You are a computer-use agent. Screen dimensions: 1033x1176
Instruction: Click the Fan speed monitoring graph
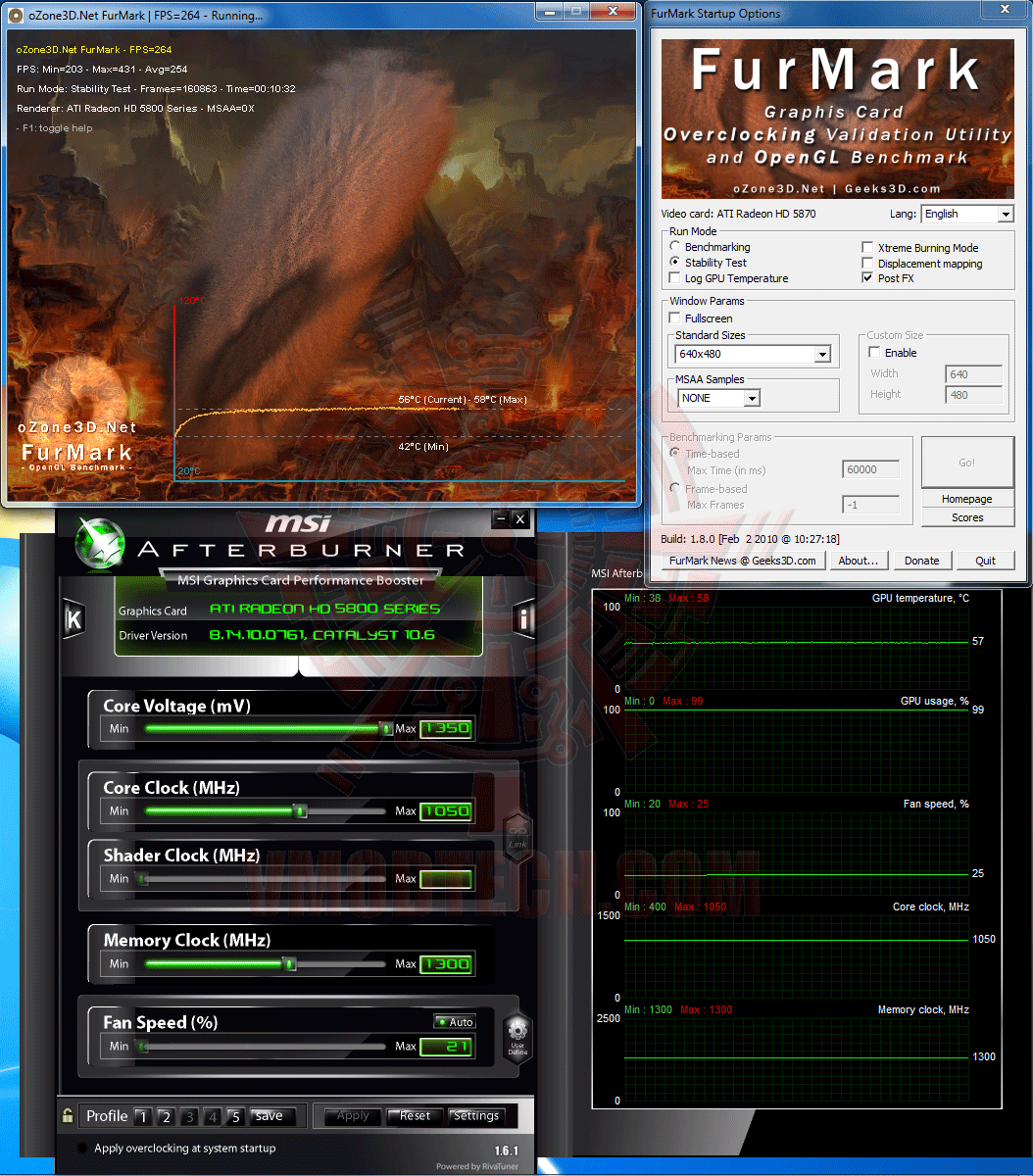click(796, 853)
